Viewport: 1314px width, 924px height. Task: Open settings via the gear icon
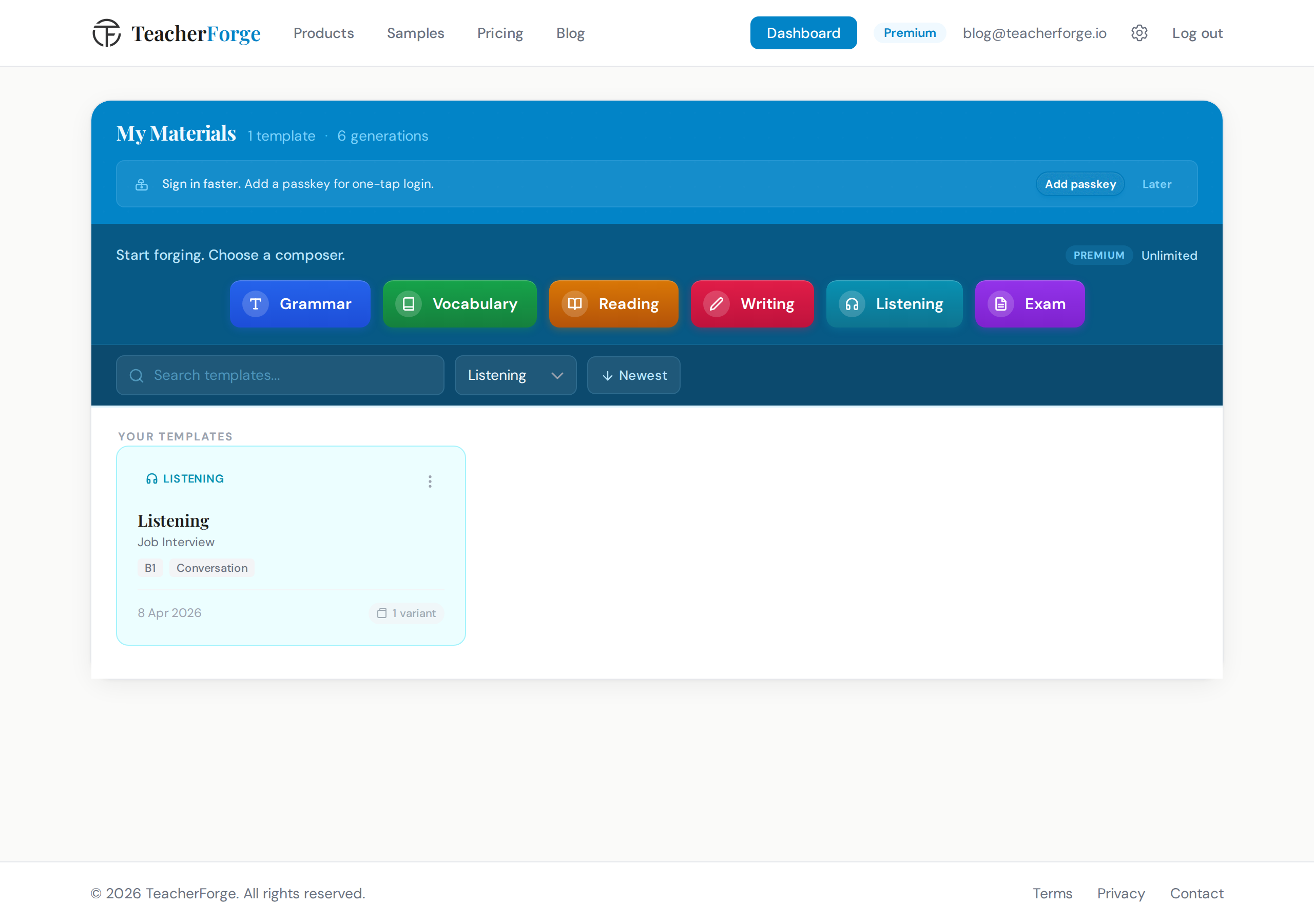coord(1139,33)
